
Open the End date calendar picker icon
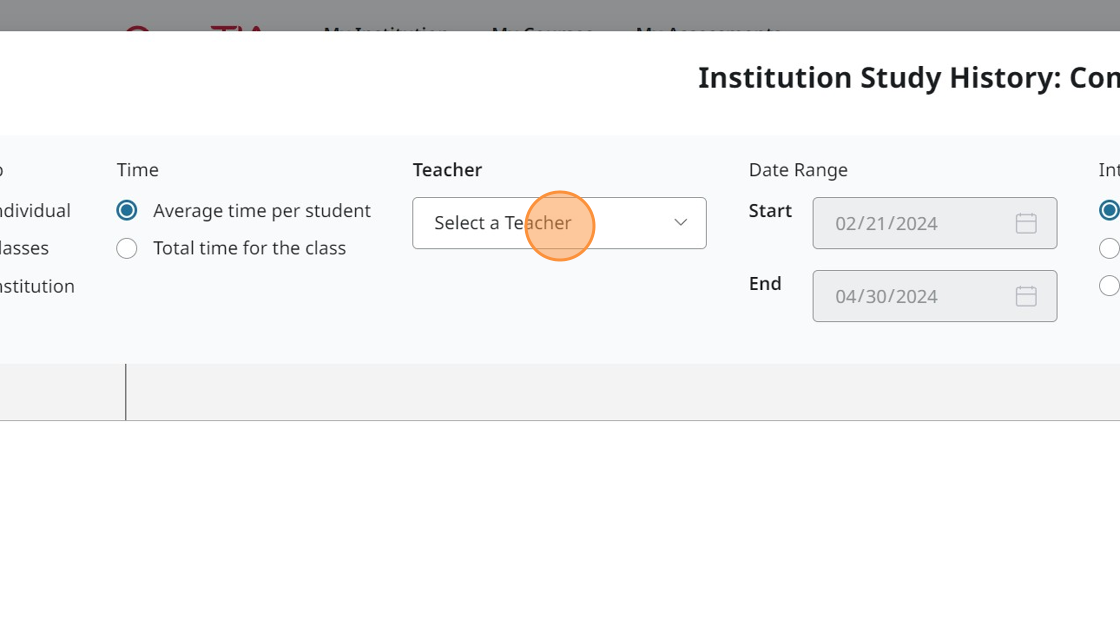tap(1026, 296)
